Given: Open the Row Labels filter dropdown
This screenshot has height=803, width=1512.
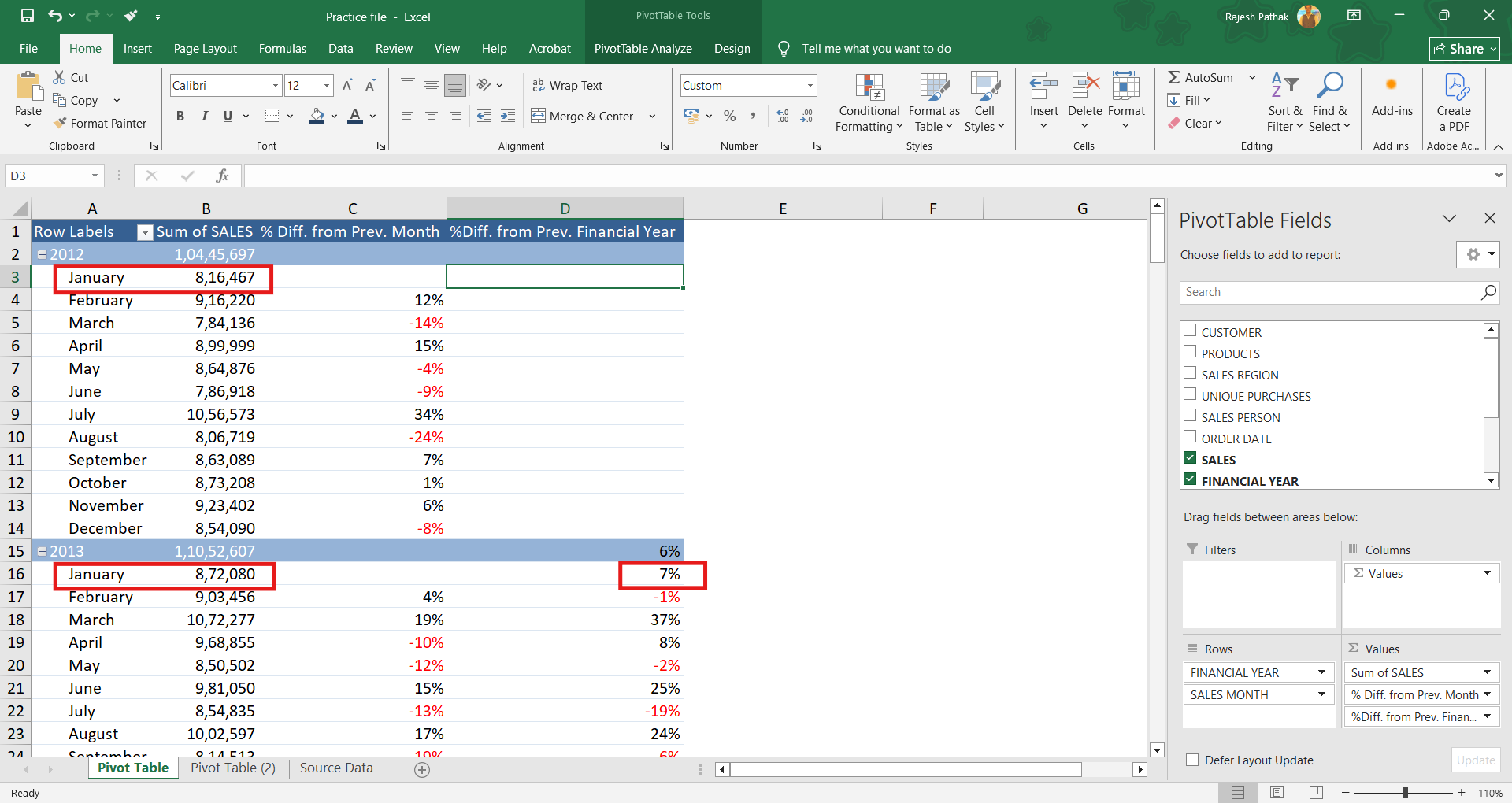Looking at the screenshot, I should click(144, 232).
